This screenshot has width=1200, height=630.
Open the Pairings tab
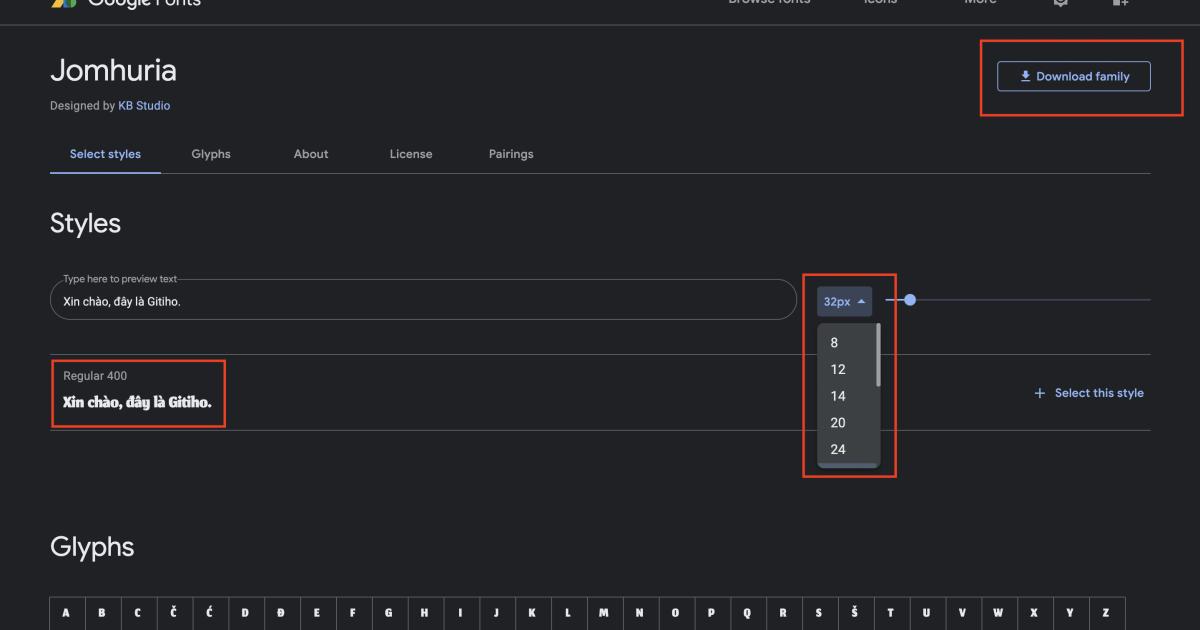(x=511, y=154)
